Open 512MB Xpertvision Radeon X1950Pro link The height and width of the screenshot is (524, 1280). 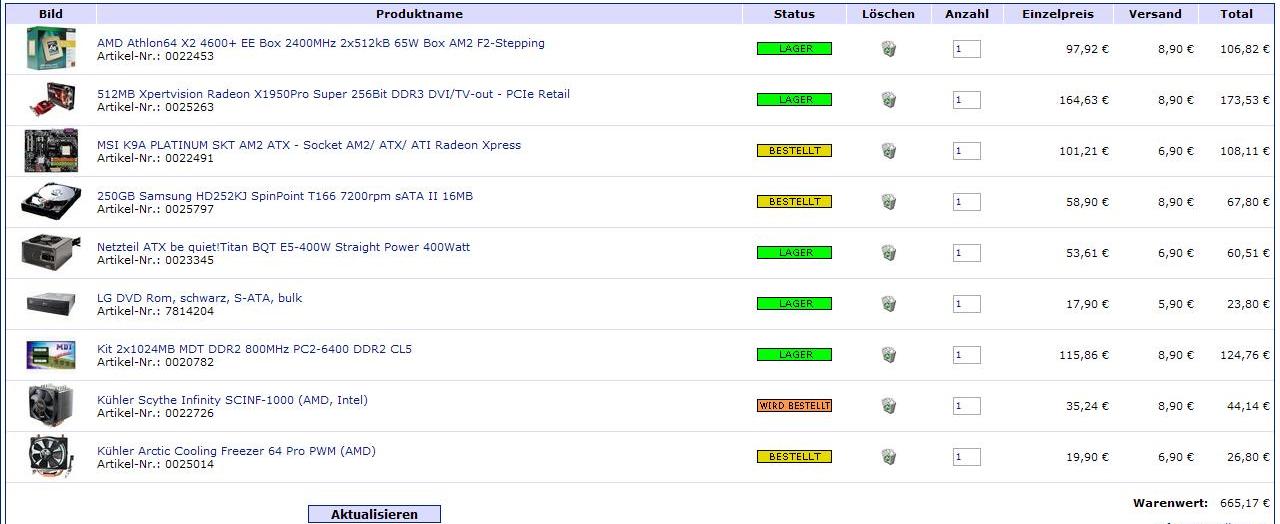[x=333, y=94]
